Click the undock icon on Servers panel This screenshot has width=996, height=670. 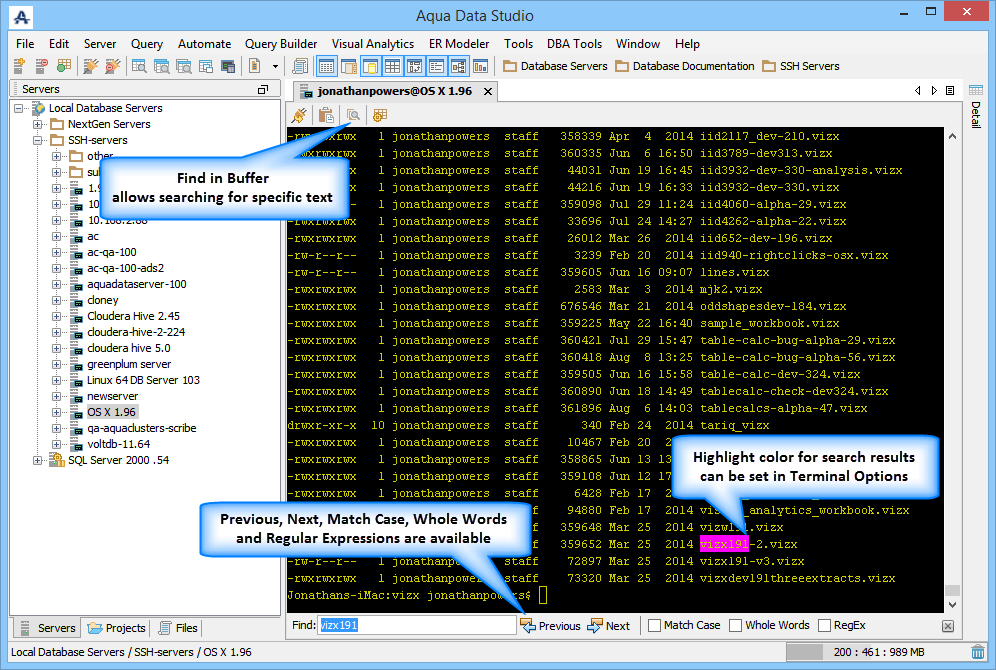[263, 90]
